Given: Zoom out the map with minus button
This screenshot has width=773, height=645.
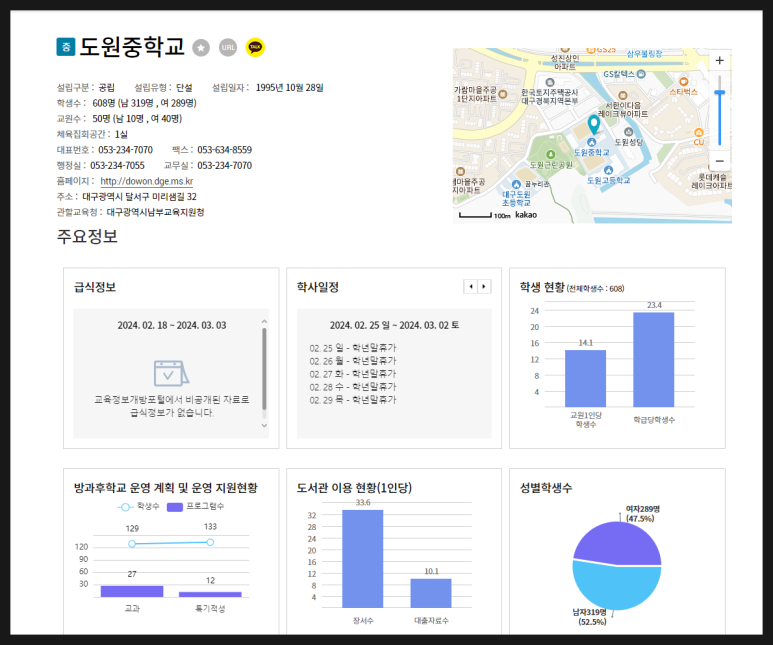Looking at the screenshot, I should point(719,161).
